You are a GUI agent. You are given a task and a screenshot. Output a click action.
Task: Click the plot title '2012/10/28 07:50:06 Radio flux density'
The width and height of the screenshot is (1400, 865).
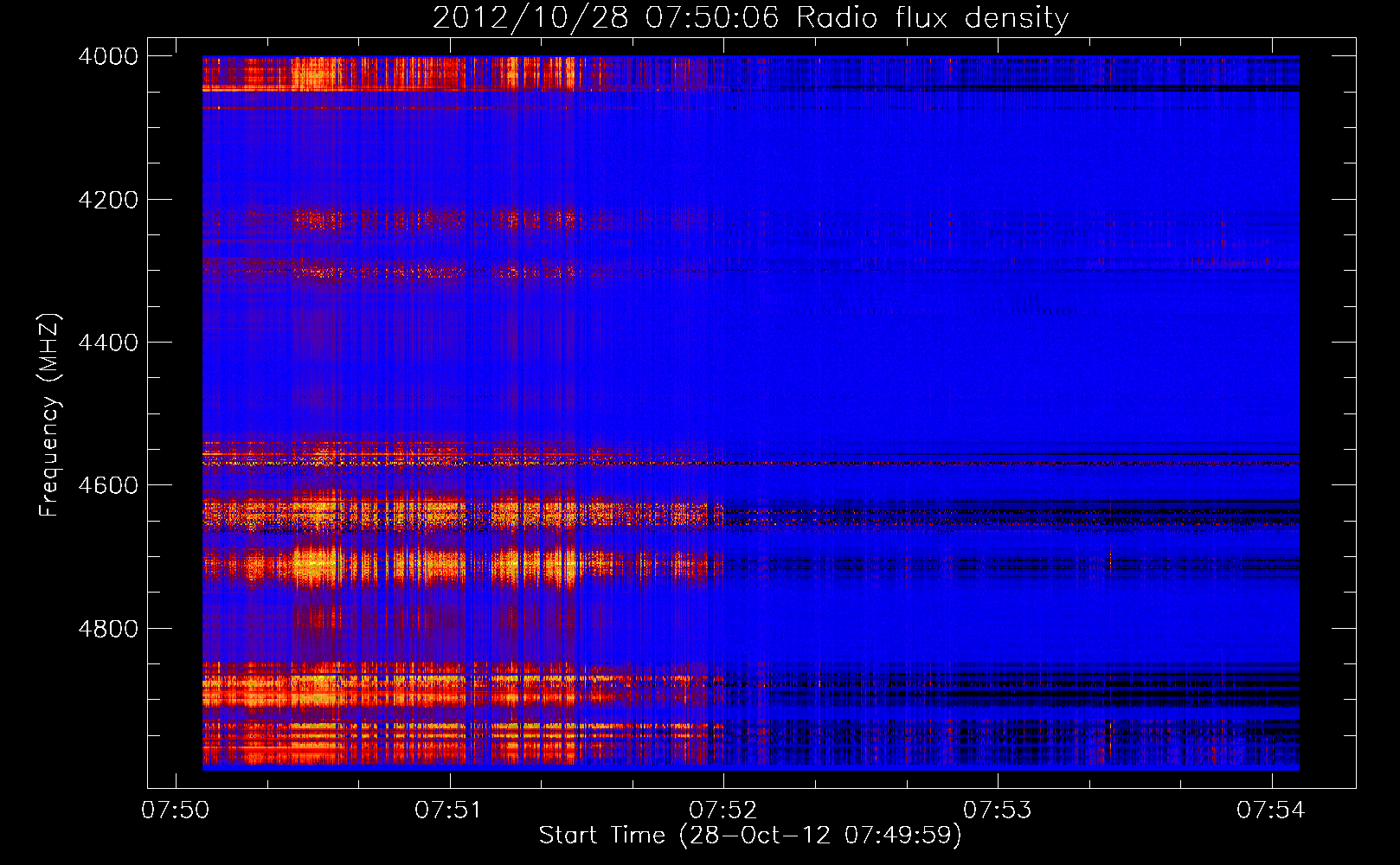[x=750, y=18]
